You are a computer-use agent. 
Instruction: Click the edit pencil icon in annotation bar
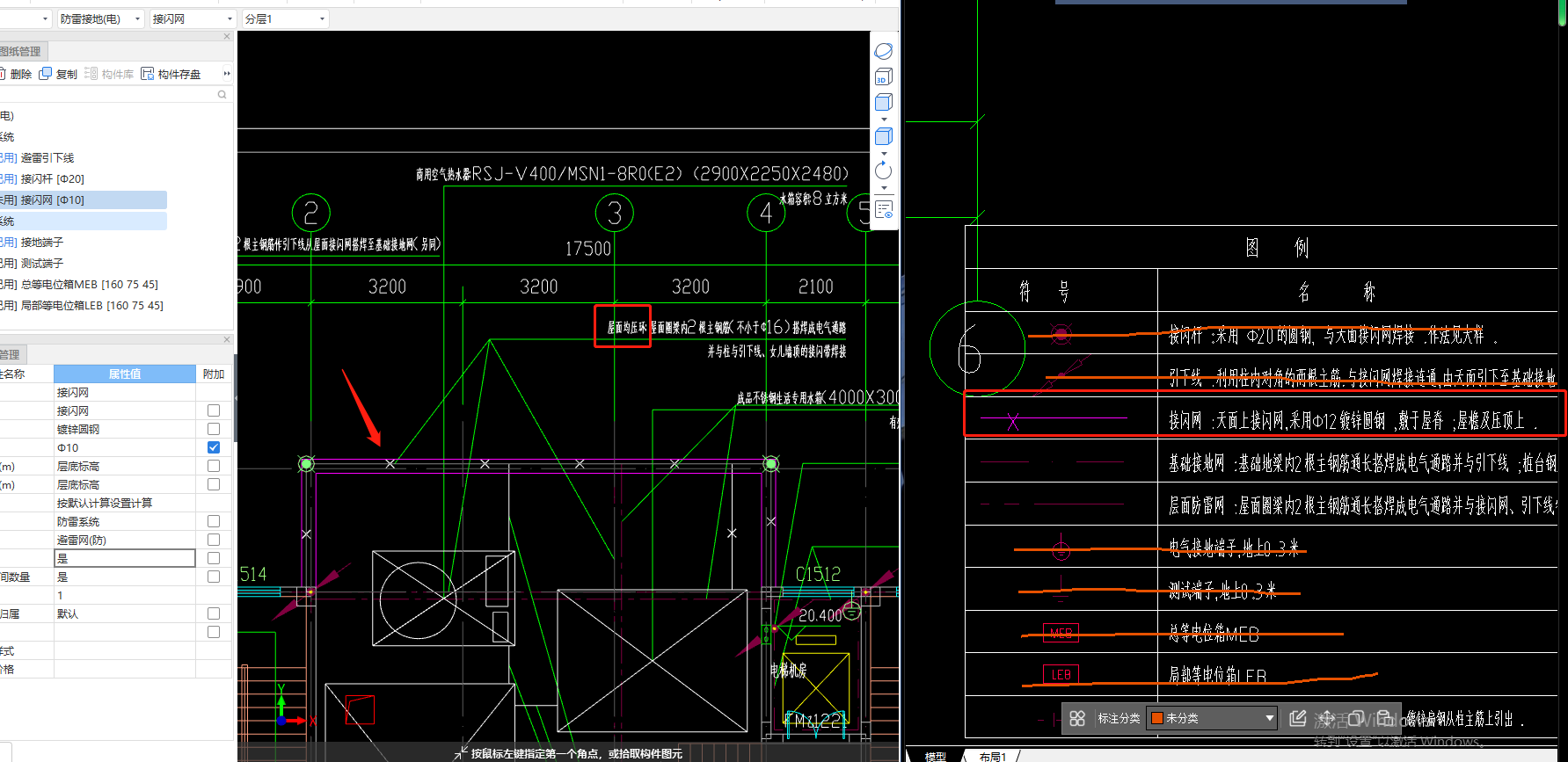(x=1297, y=718)
